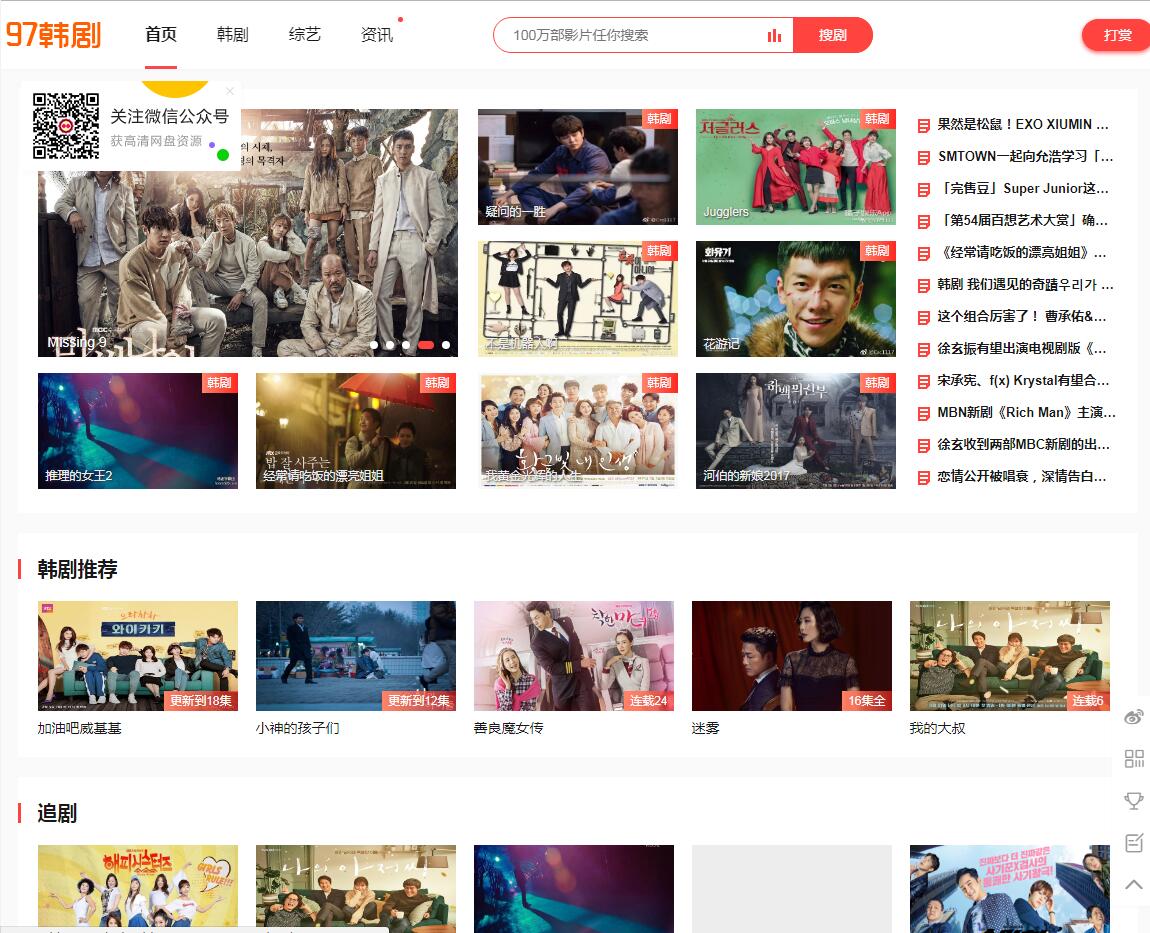This screenshot has width=1150, height=933.
Task: Show QR code icon in right sidebar
Action: [x=1134, y=758]
